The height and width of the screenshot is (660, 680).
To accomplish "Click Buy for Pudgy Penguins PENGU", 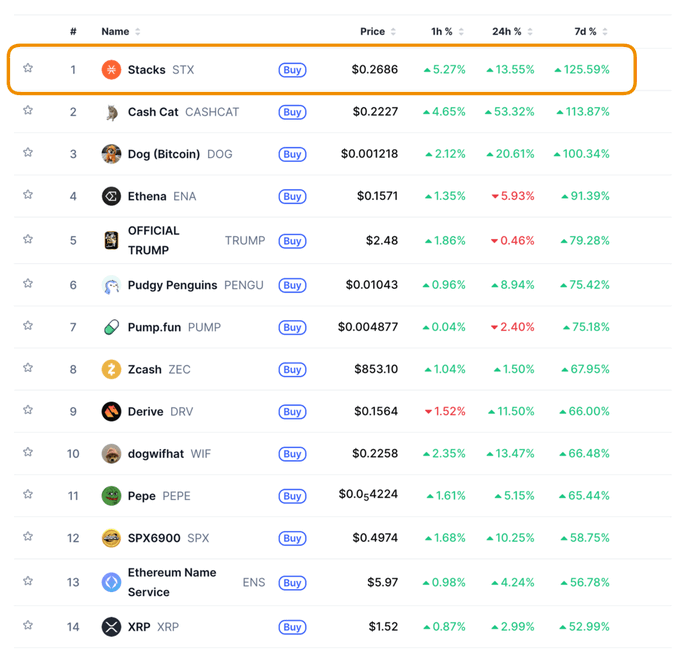I will click(x=292, y=285).
